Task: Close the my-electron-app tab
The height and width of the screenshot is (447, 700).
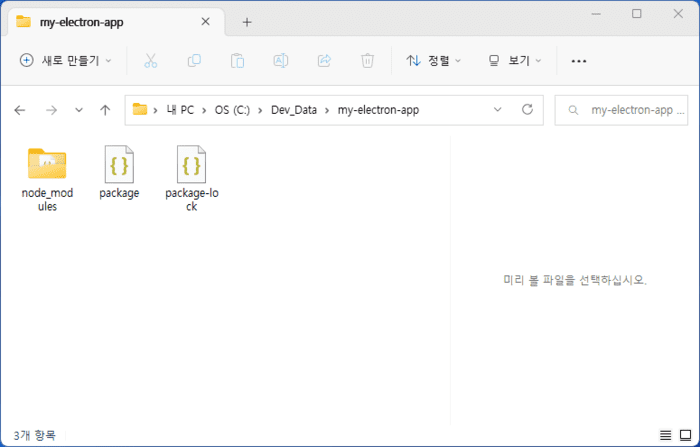Action: tap(205, 21)
